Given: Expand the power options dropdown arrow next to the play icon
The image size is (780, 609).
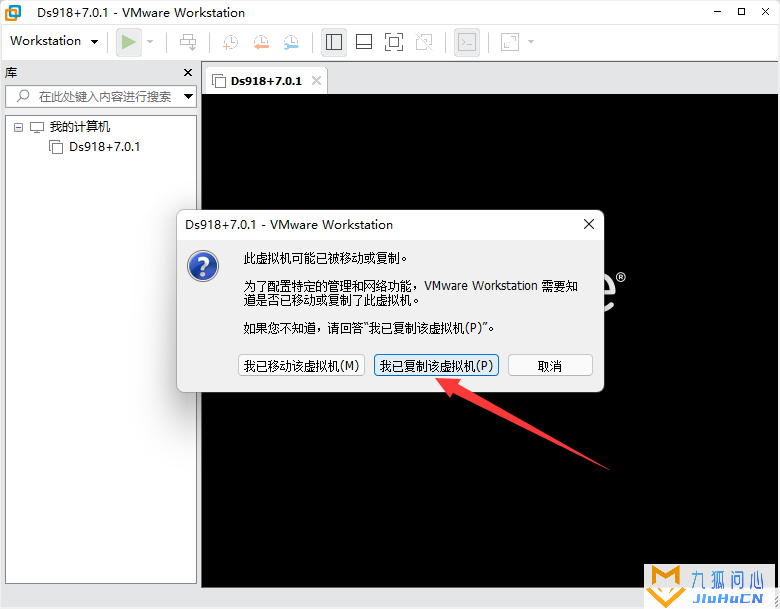Looking at the screenshot, I should (x=150, y=42).
